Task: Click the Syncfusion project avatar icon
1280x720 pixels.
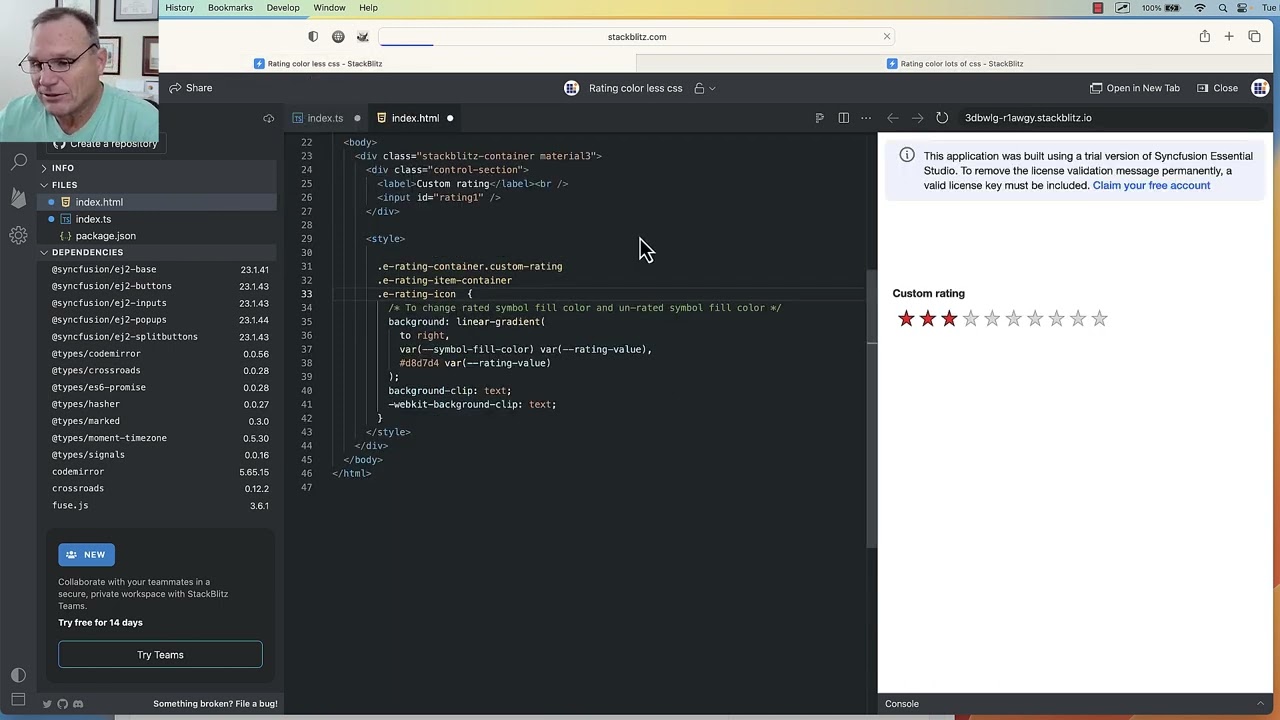Action: (x=571, y=88)
